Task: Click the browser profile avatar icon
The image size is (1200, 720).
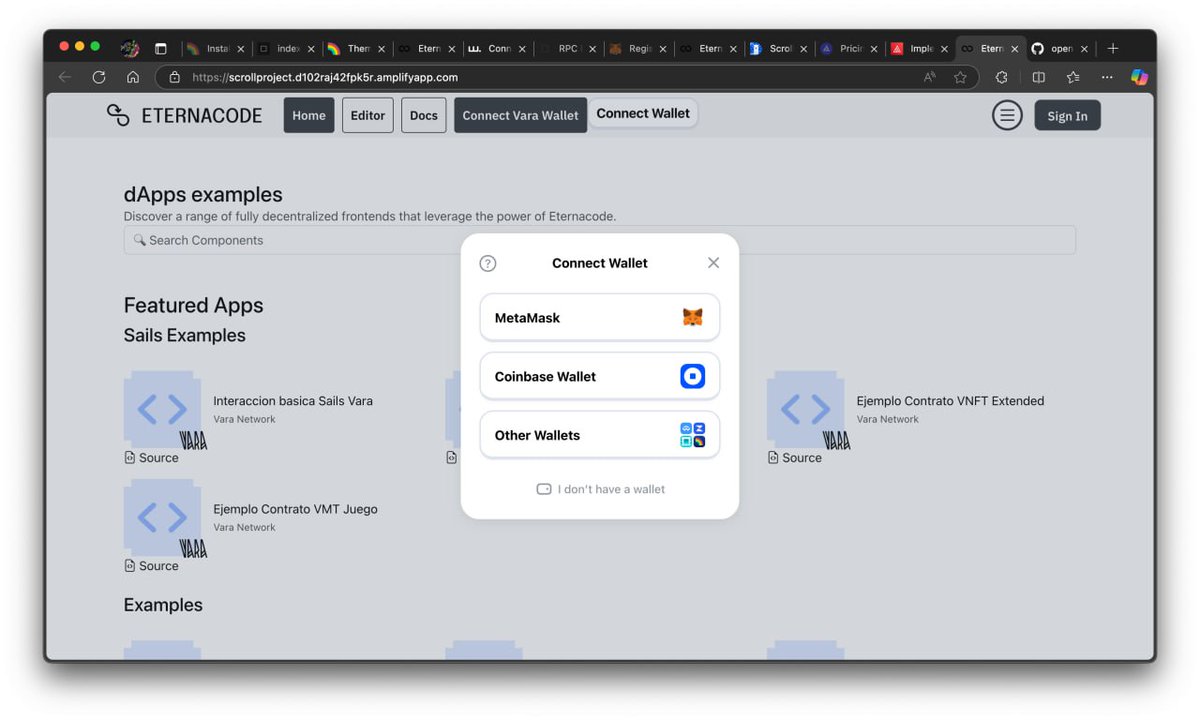Action: click(x=129, y=48)
